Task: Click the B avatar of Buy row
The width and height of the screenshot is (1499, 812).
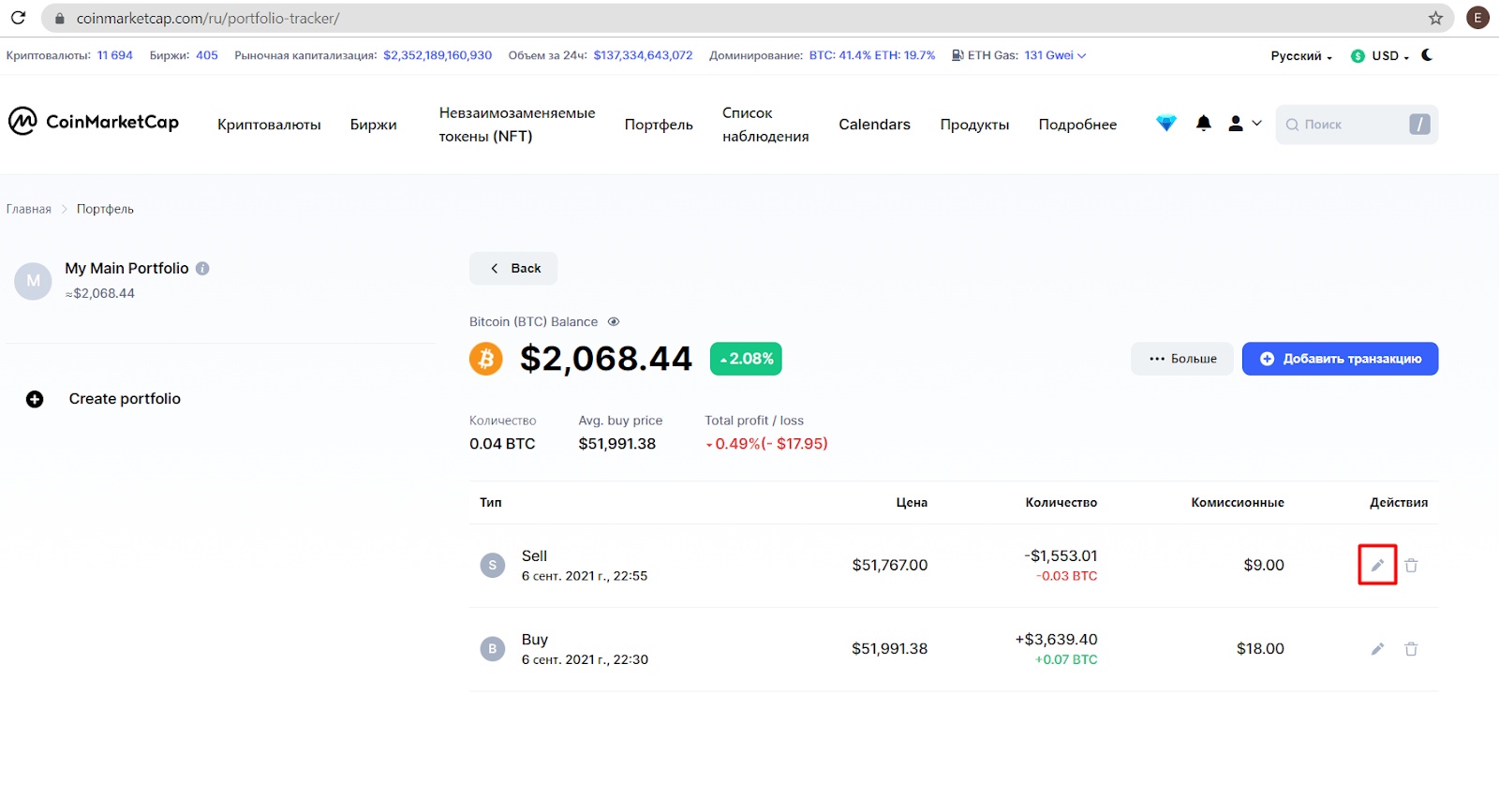Action: click(493, 648)
